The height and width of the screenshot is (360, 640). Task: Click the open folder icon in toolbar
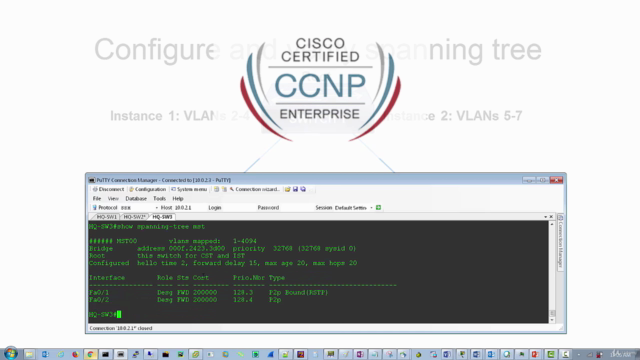tap(287, 189)
